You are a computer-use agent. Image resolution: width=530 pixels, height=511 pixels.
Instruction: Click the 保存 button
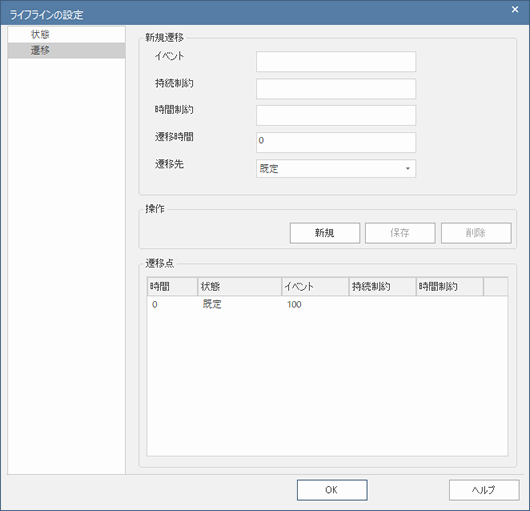400,233
